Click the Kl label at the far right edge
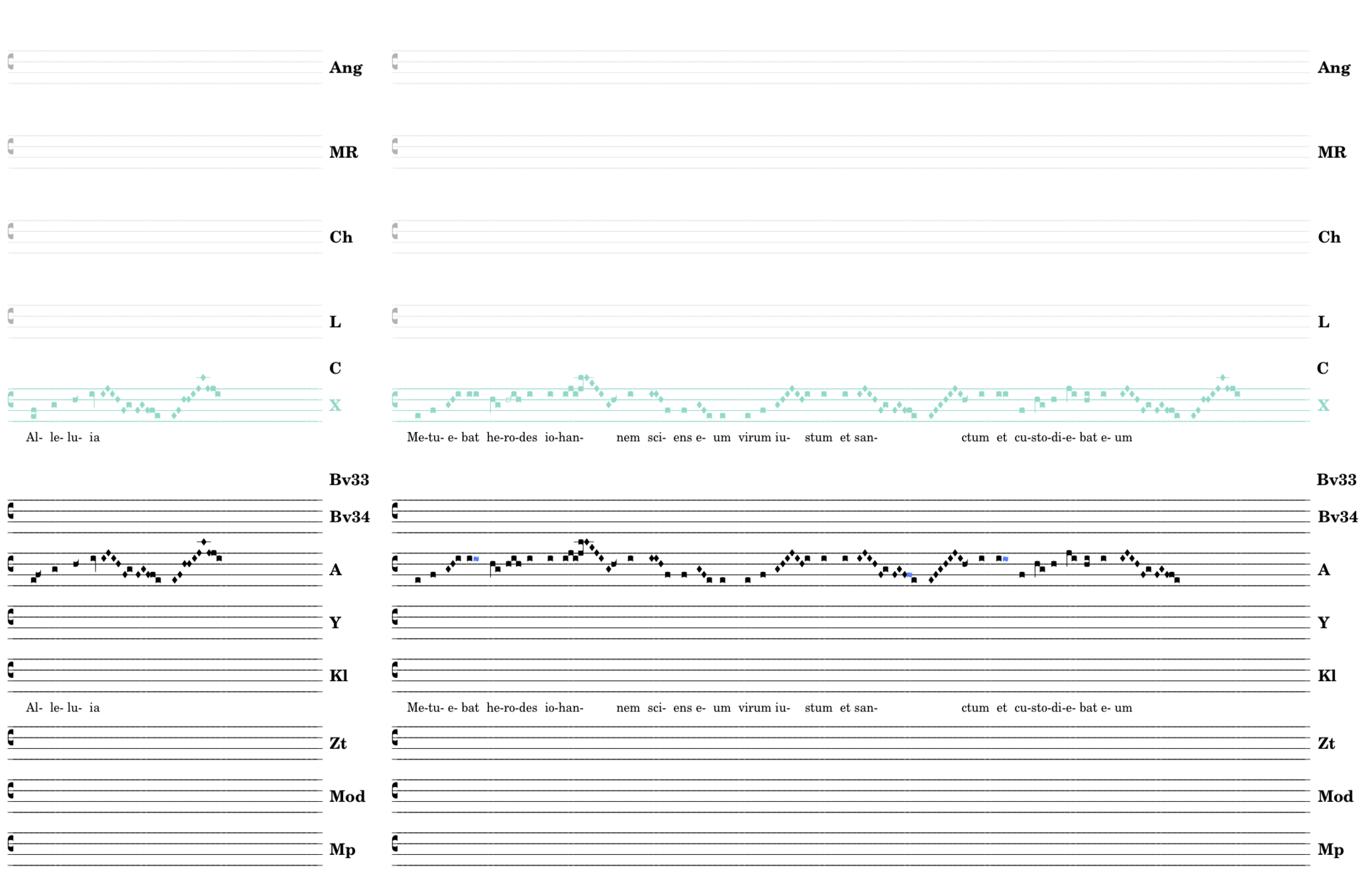 (x=1327, y=676)
